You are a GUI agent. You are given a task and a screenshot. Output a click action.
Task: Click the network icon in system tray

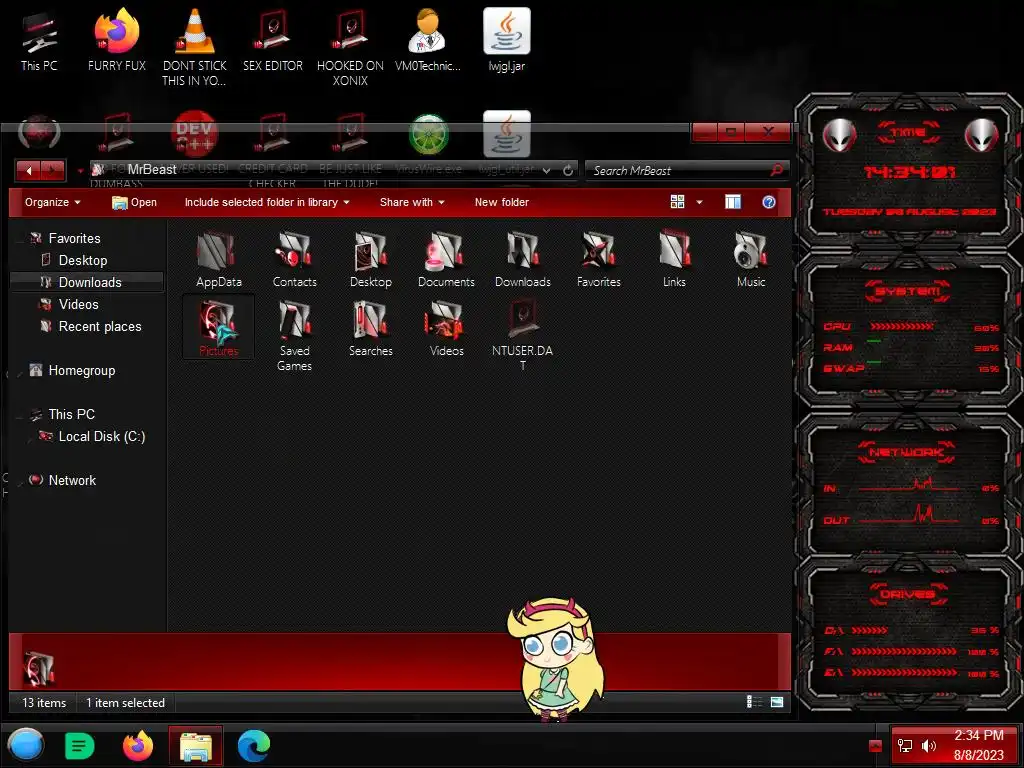tap(905, 746)
